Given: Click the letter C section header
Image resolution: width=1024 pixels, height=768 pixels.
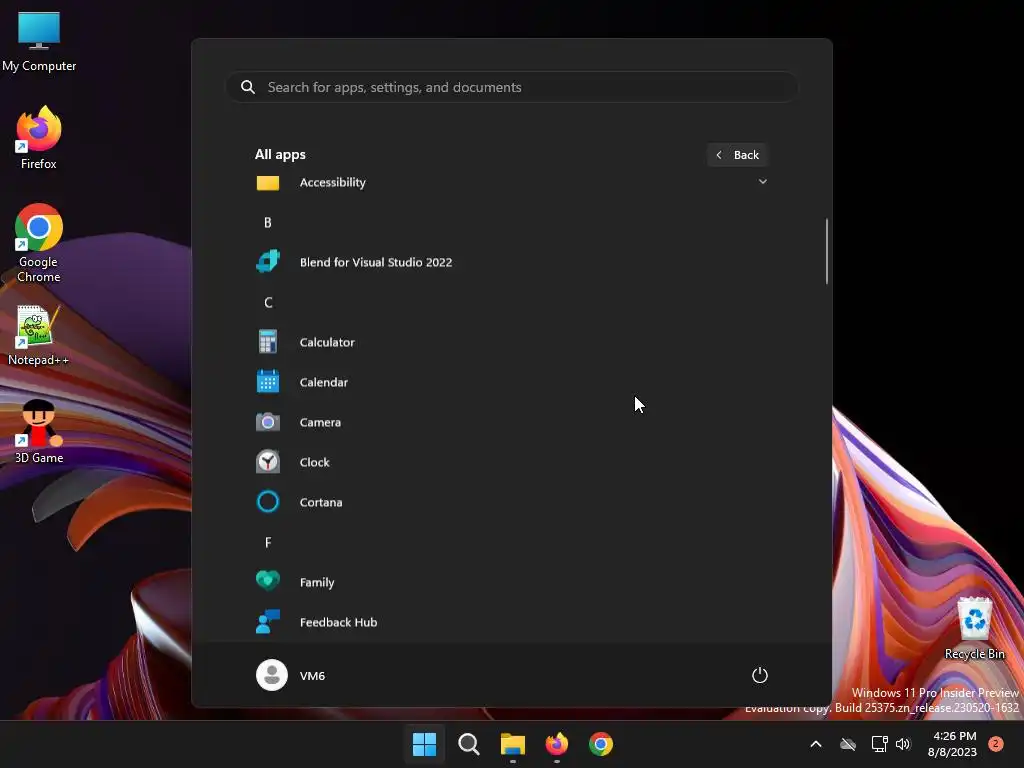Looking at the screenshot, I should pyautogui.click(x=268, y=302).
